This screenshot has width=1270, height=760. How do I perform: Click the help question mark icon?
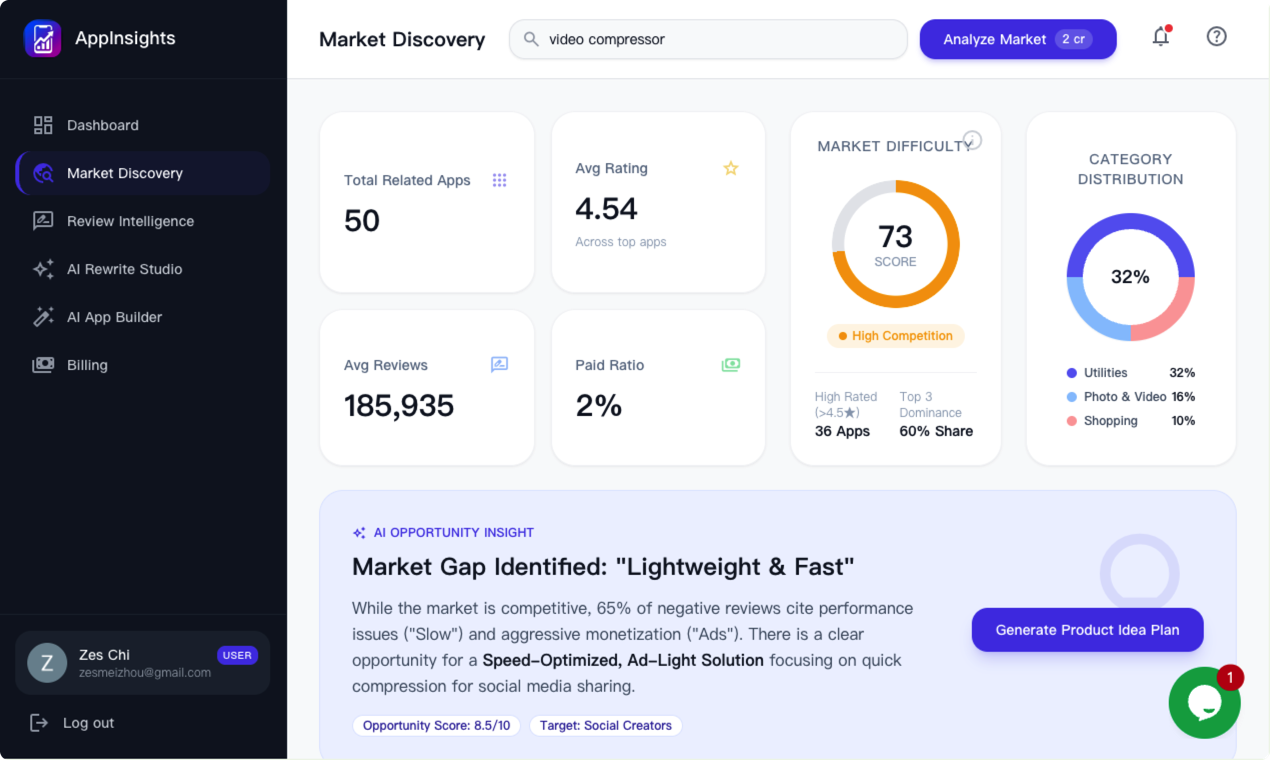(x=1216, y=36)
